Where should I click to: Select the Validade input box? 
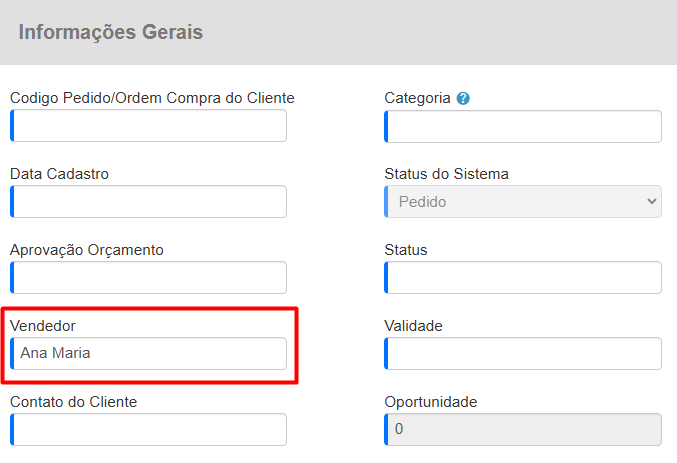tap(523, 353)
